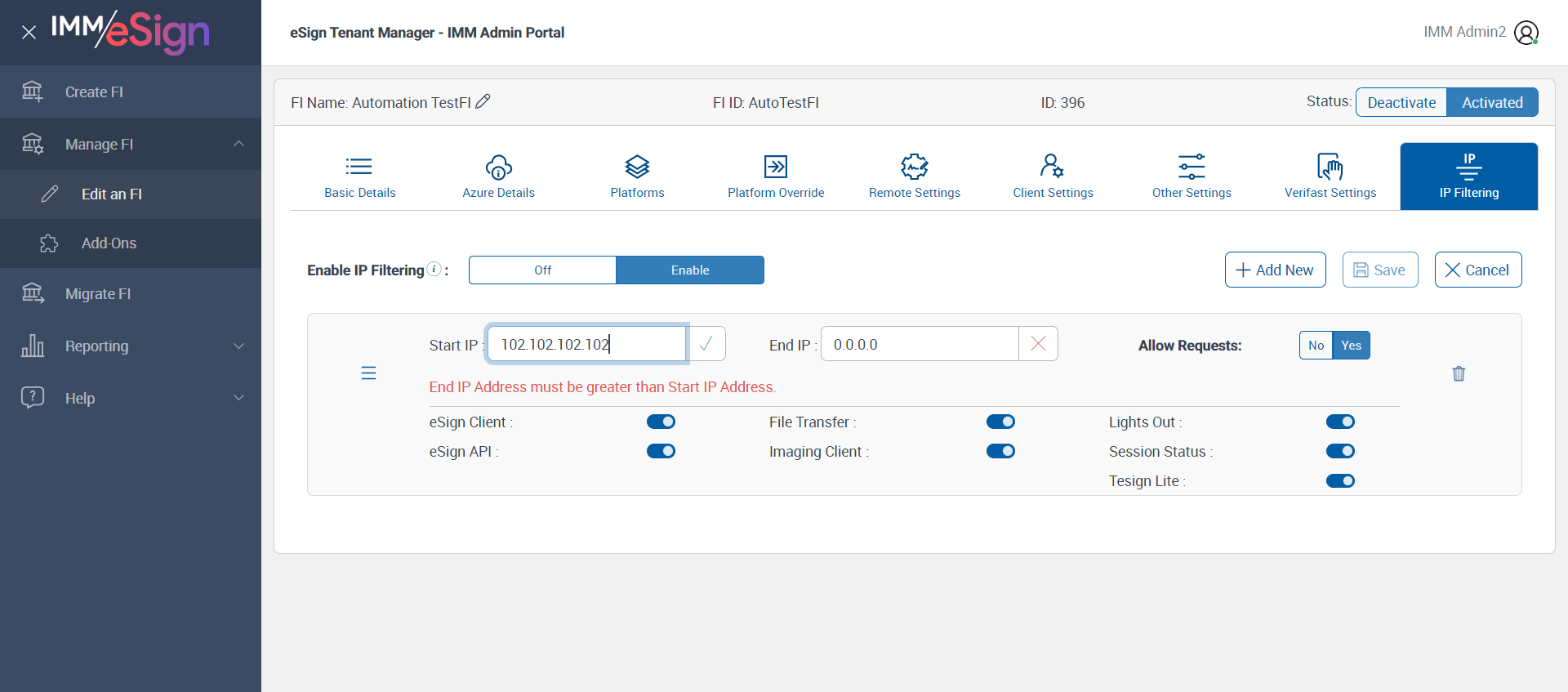Confirm Start IP with green checkmark
This screenshot has height=692, width=1568.
click(706, 344)
